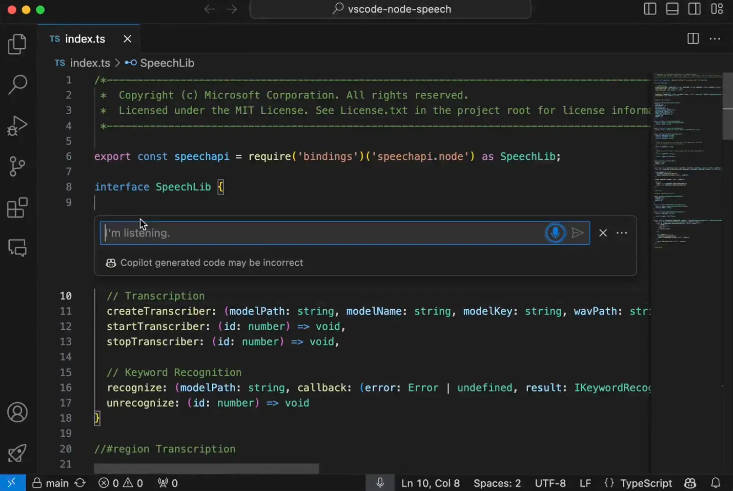The image size is (733, 491).
Task: Open problems via errors and warnings count
Action: (x=121, y=483)
